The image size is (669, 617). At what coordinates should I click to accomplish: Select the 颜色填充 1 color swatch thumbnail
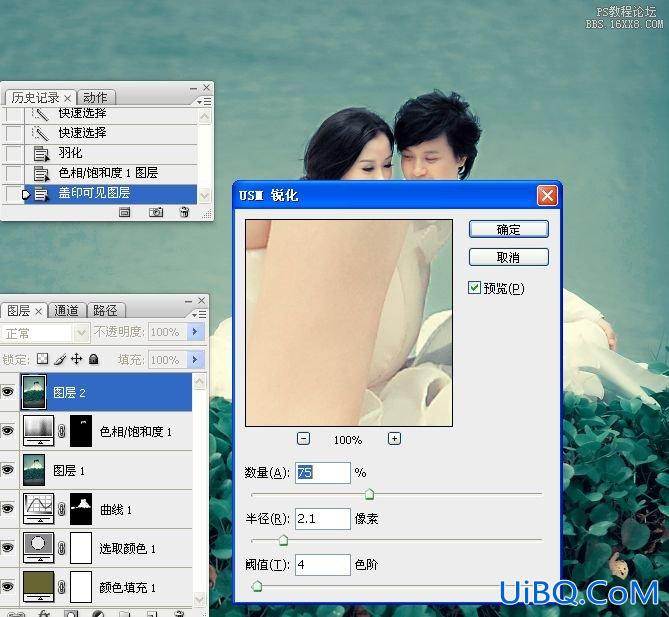(39, 587)
